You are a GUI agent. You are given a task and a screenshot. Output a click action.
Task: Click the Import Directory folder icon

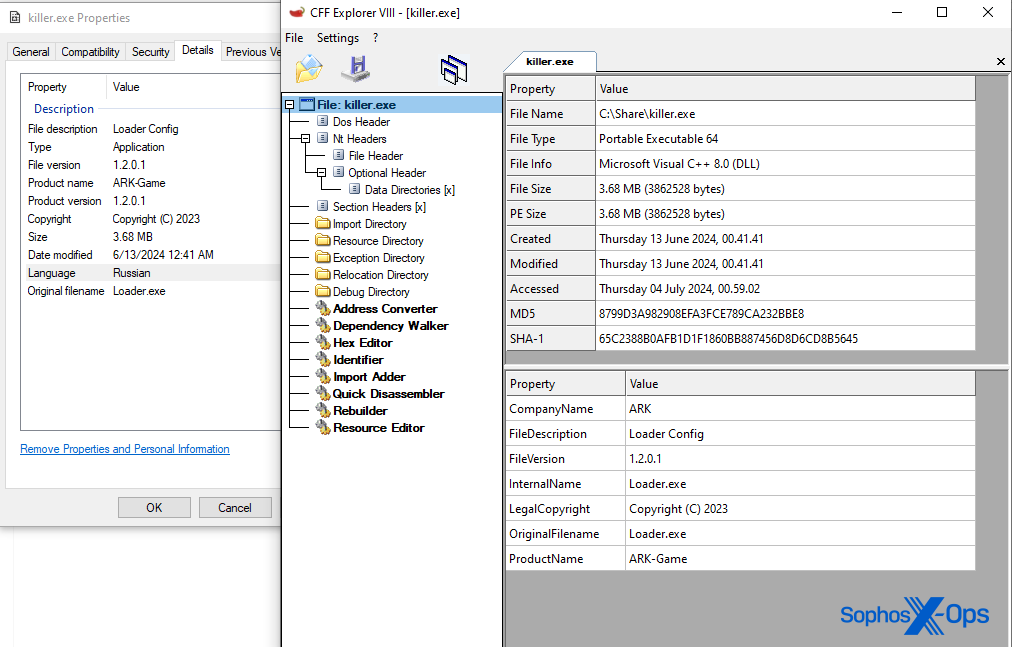point(323,223)
